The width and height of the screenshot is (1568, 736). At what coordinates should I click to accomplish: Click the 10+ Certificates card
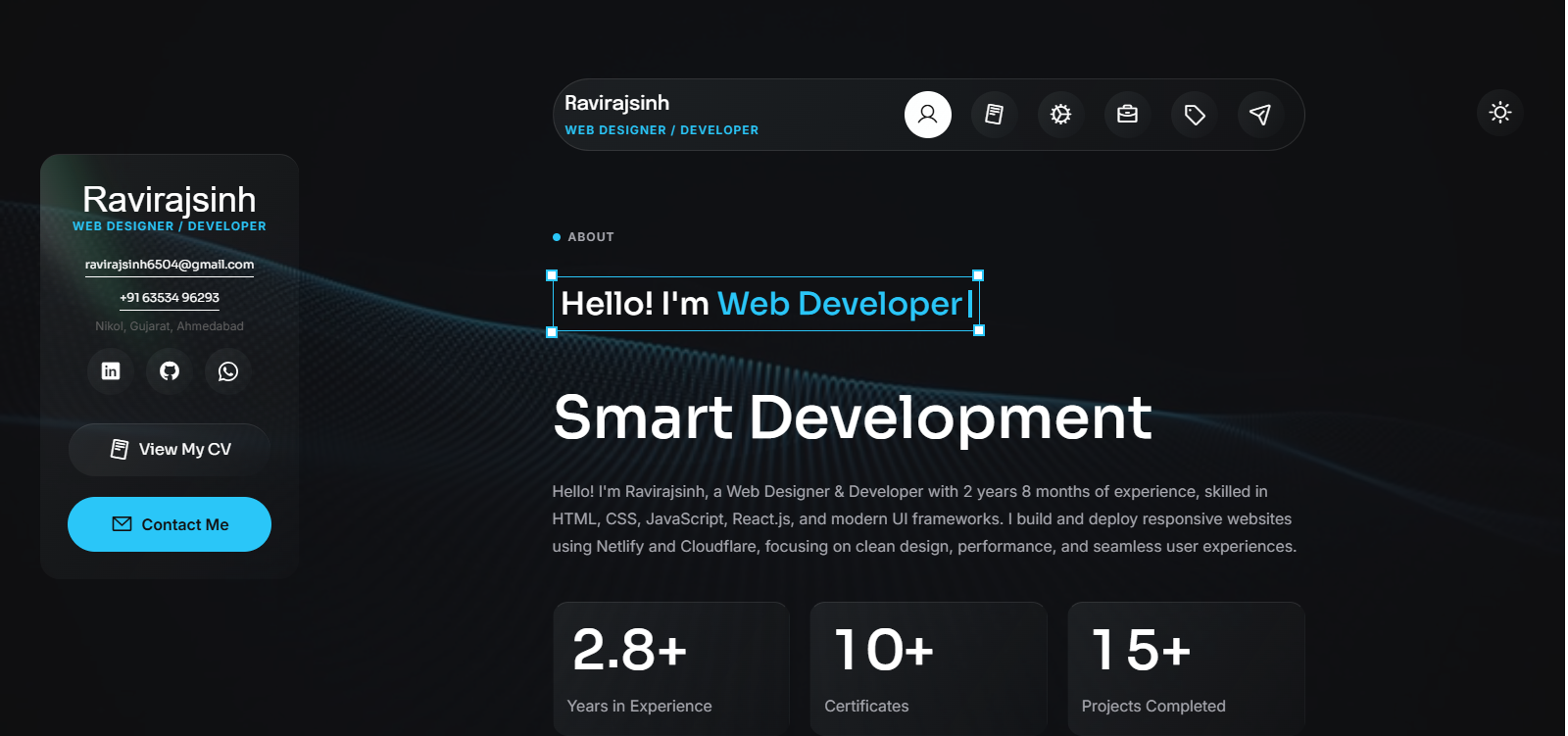pyautogui.click(x=928, y=667)
